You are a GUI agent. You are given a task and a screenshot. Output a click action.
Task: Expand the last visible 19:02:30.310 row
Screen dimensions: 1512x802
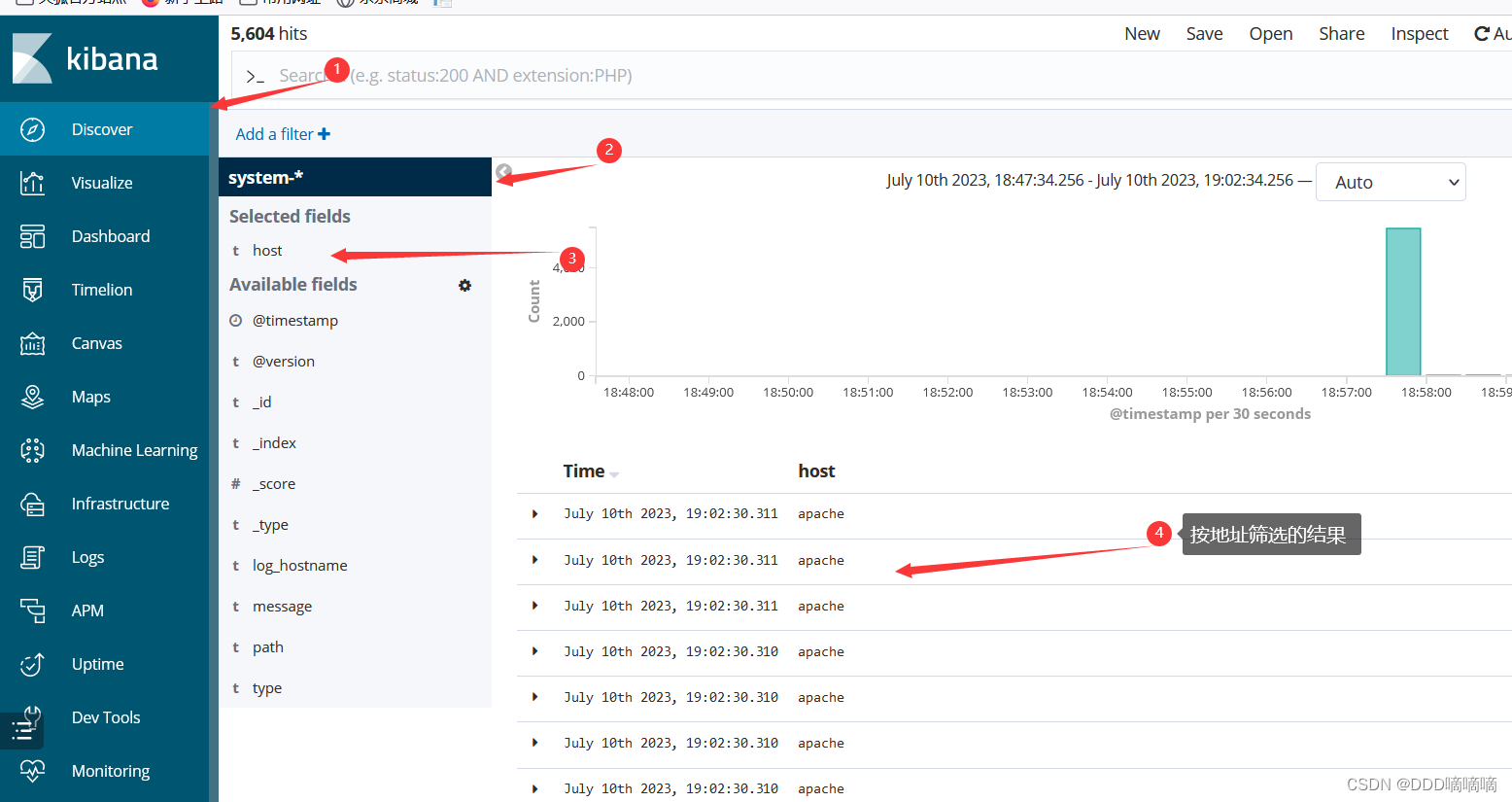click(534, 788)
